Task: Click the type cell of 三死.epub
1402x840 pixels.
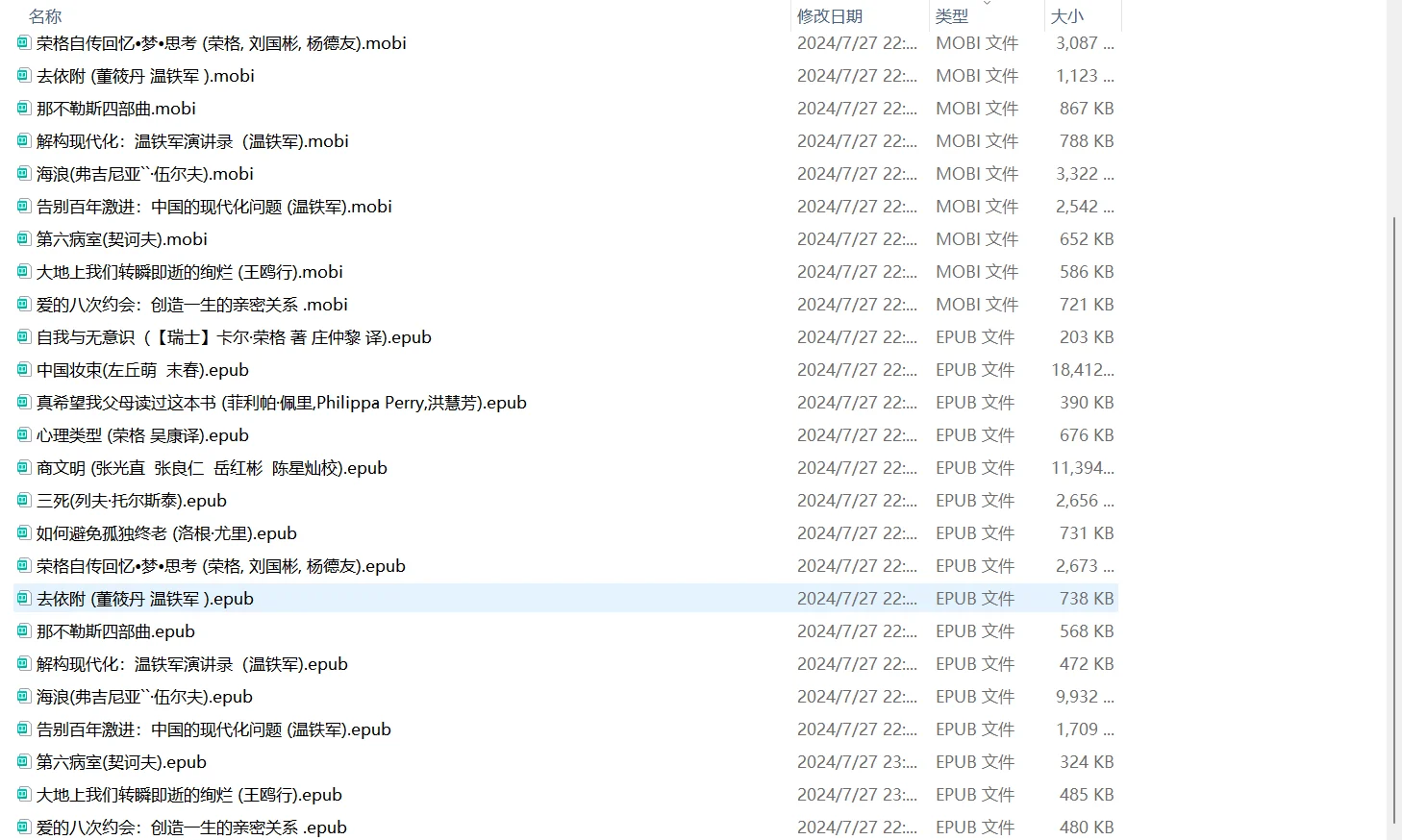Action: click(x=975, y=501)
